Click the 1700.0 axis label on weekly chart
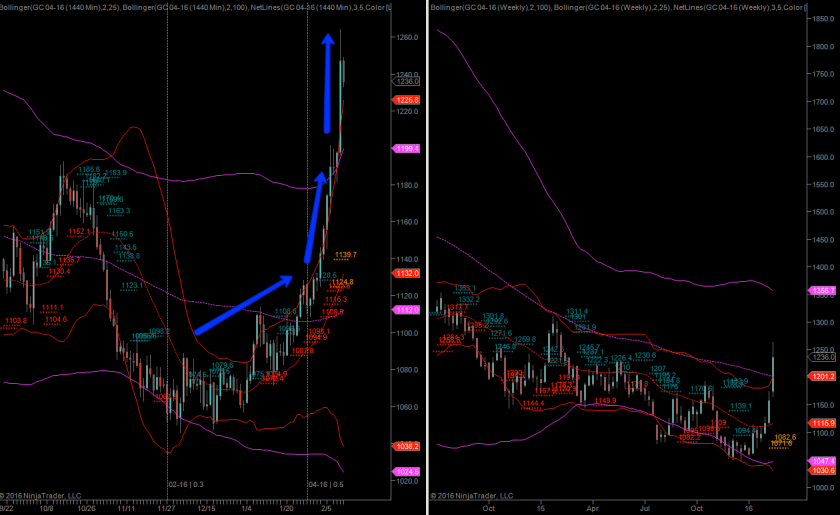The width and height of the screenshot is (840, 515). pyautogui.click(x=823, y=102)
